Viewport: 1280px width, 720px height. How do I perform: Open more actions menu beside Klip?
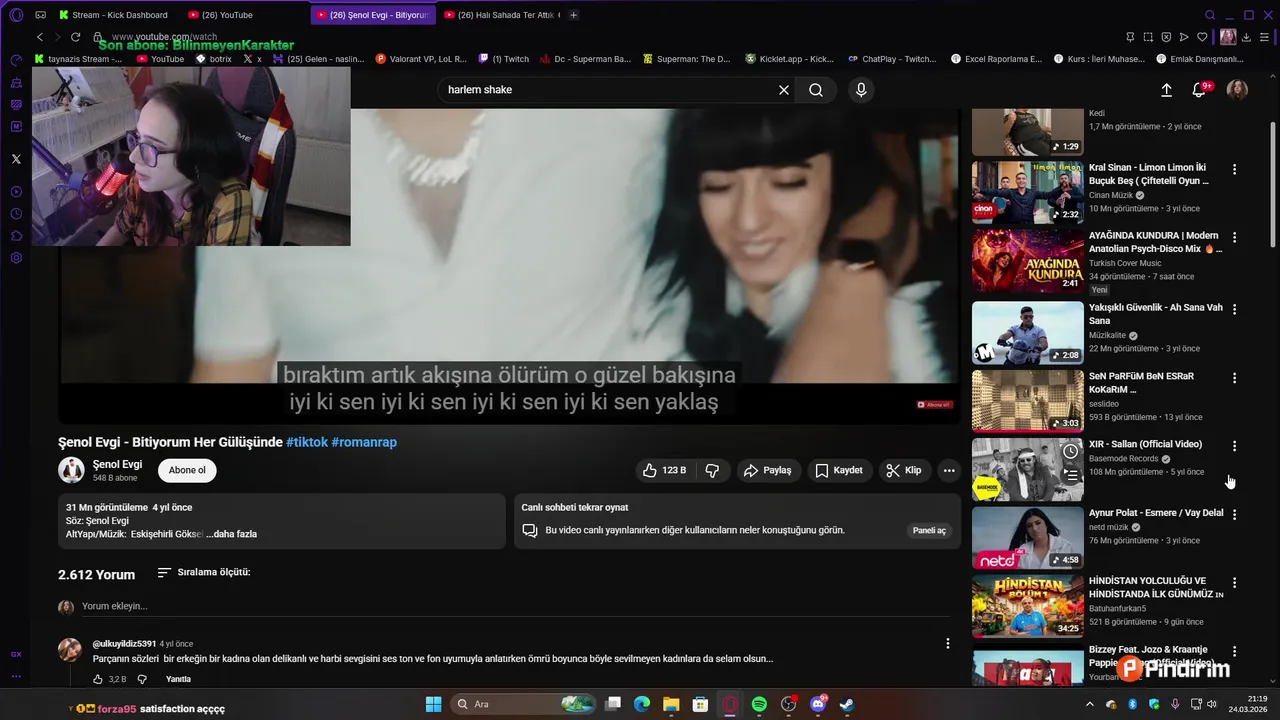[949, 470]
